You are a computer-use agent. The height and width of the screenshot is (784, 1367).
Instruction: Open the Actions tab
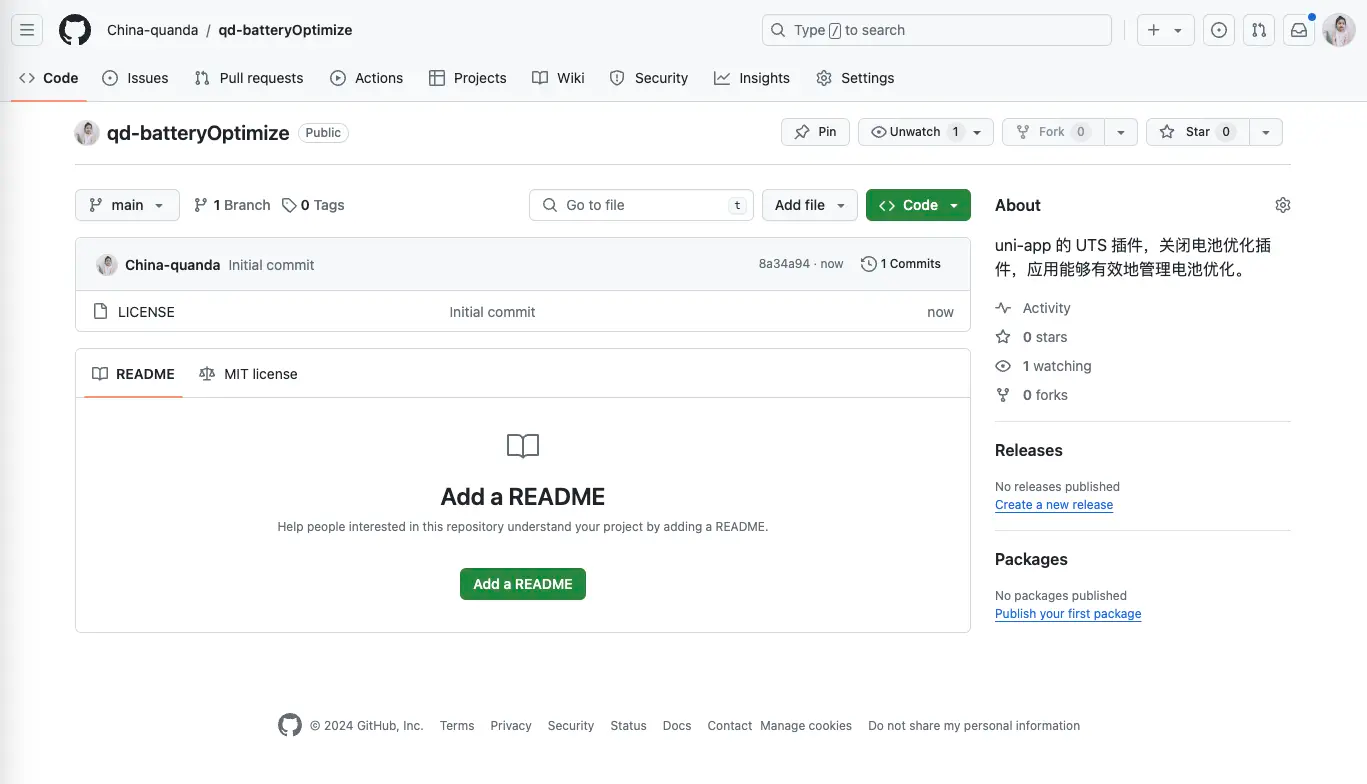(x=367, y=77)
